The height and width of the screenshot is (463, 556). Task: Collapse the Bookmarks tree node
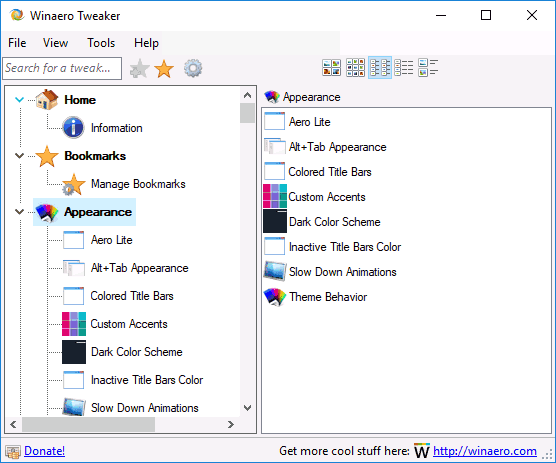point(20,156)
